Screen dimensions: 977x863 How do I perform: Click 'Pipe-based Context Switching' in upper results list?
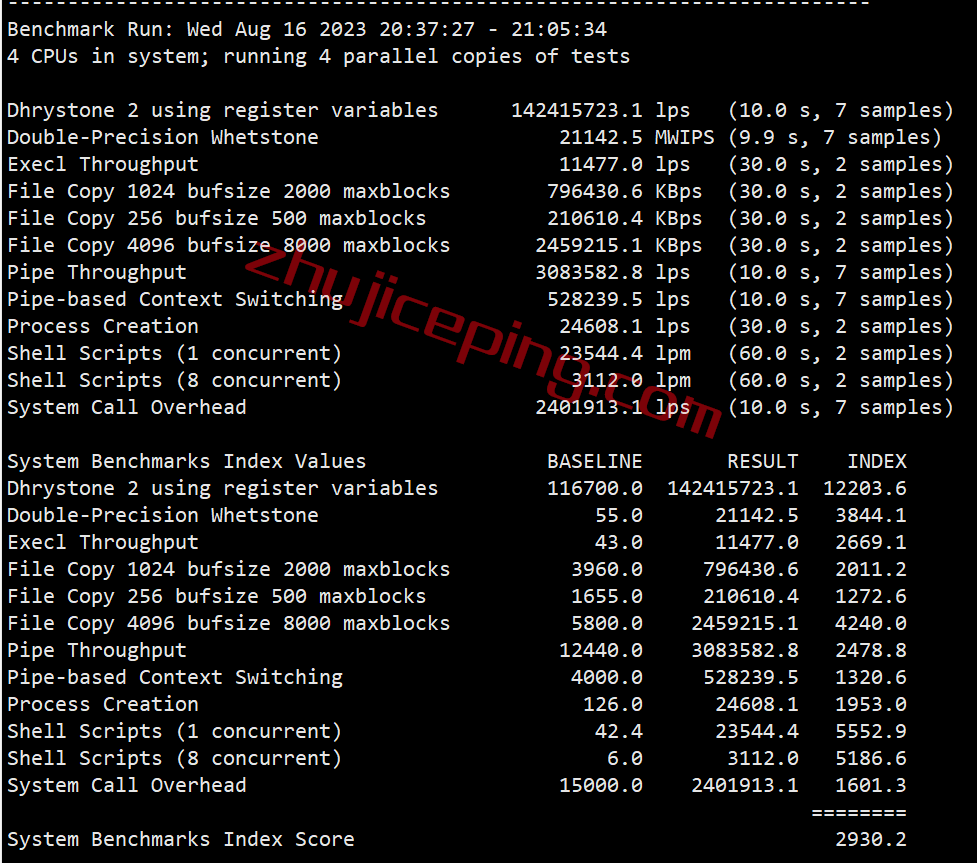[x=174, y=299]
